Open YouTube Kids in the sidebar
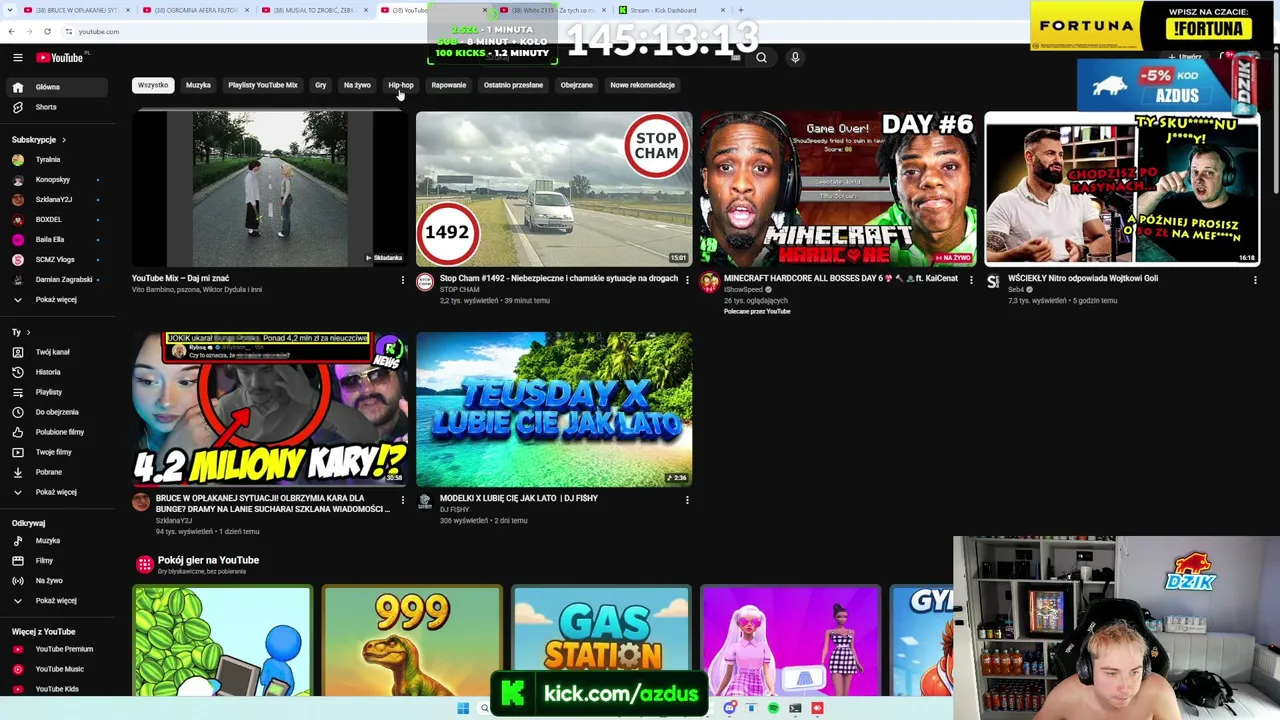Viewport: 1280px width, 720px height. (56, 689)
